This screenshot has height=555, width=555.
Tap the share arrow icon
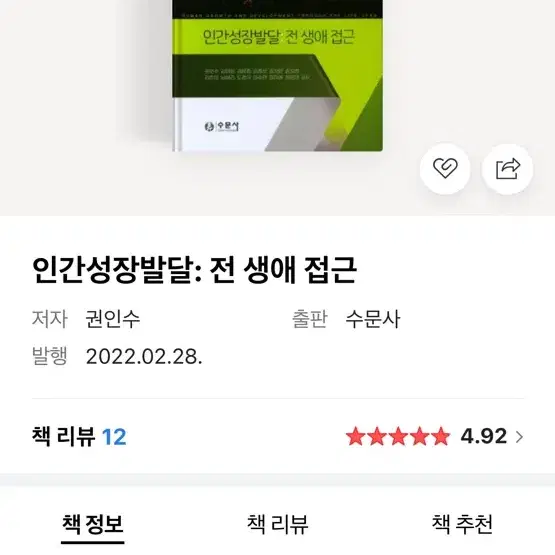coord(508,169)
